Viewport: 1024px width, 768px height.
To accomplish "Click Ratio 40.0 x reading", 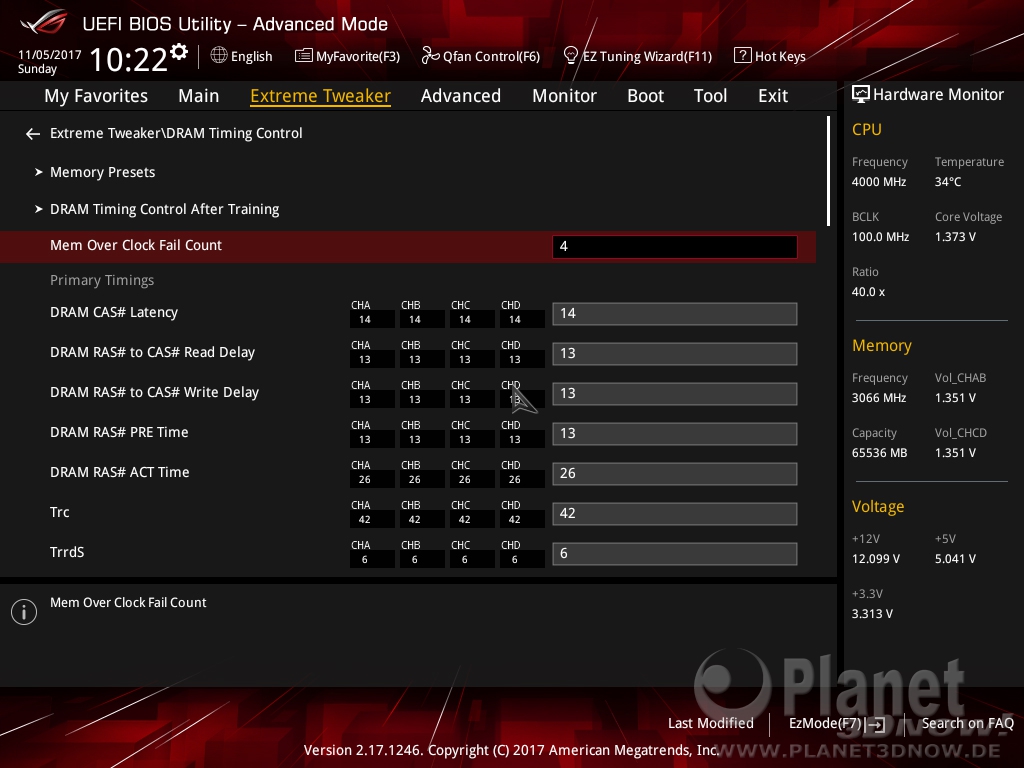I will tap(868, 292).
